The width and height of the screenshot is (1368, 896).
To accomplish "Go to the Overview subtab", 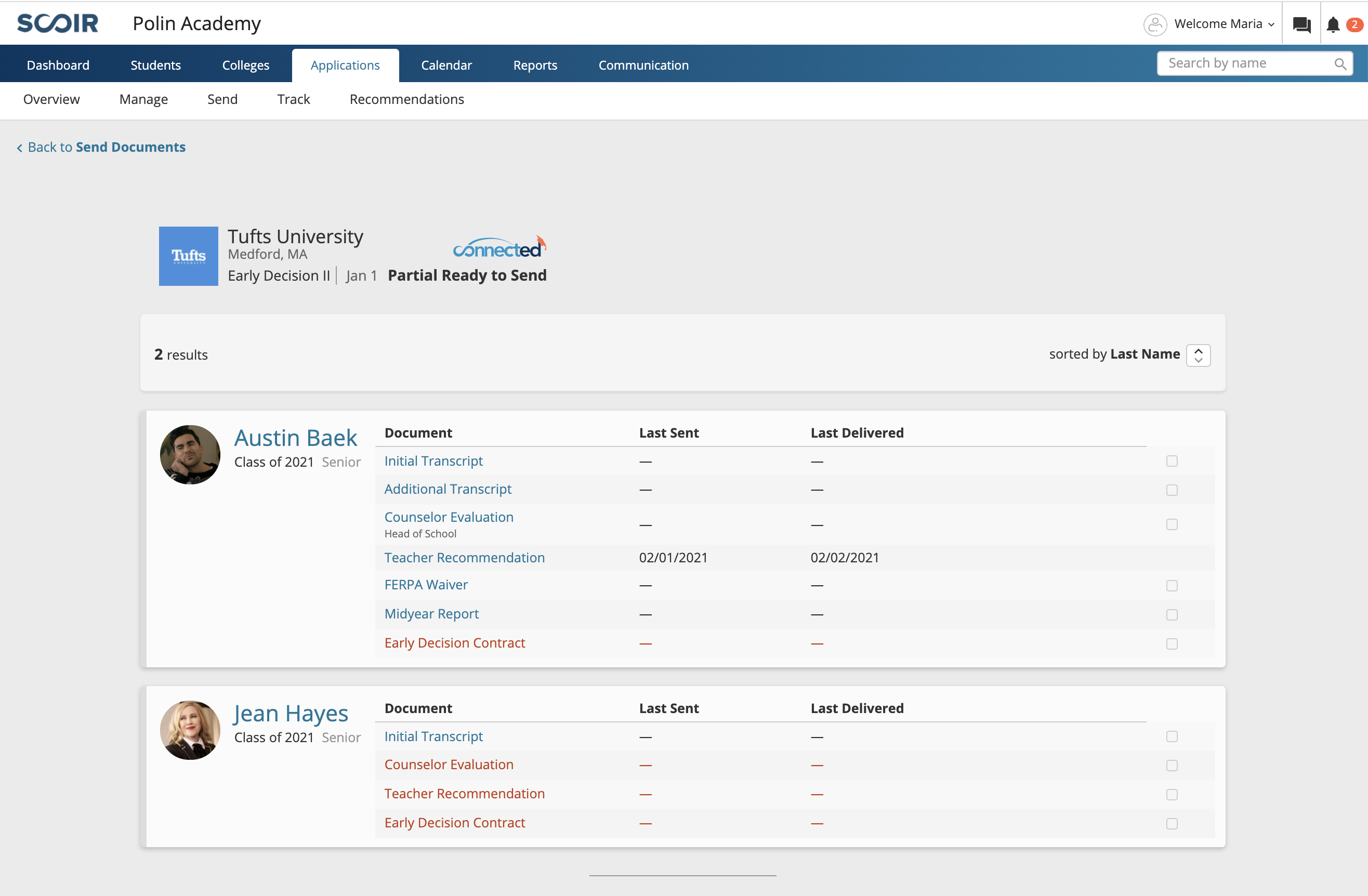I will pyautogui.click(x=51, y=99).
